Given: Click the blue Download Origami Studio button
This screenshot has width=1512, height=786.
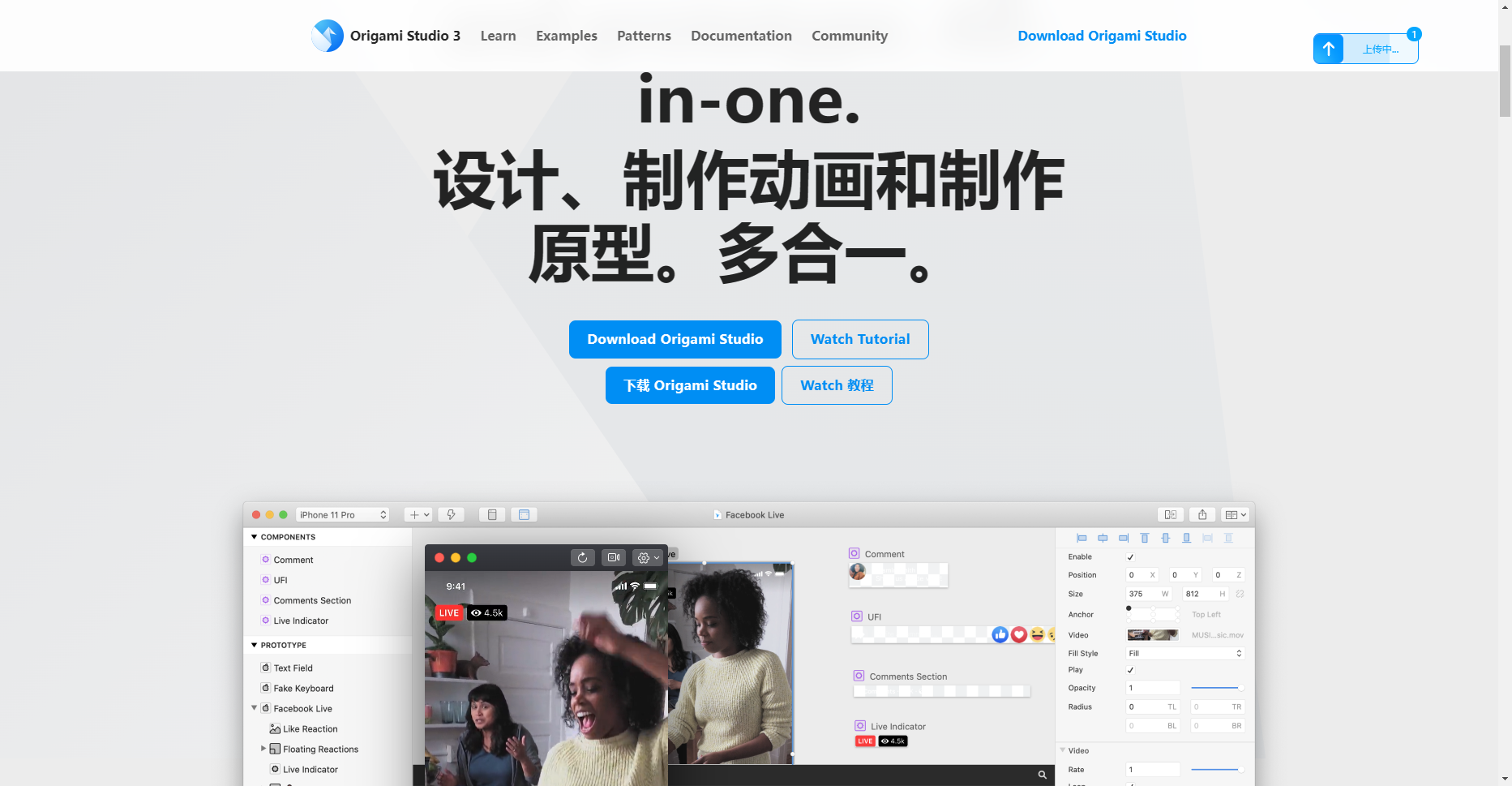Looking at the screenshot, I should pos(675,339).
